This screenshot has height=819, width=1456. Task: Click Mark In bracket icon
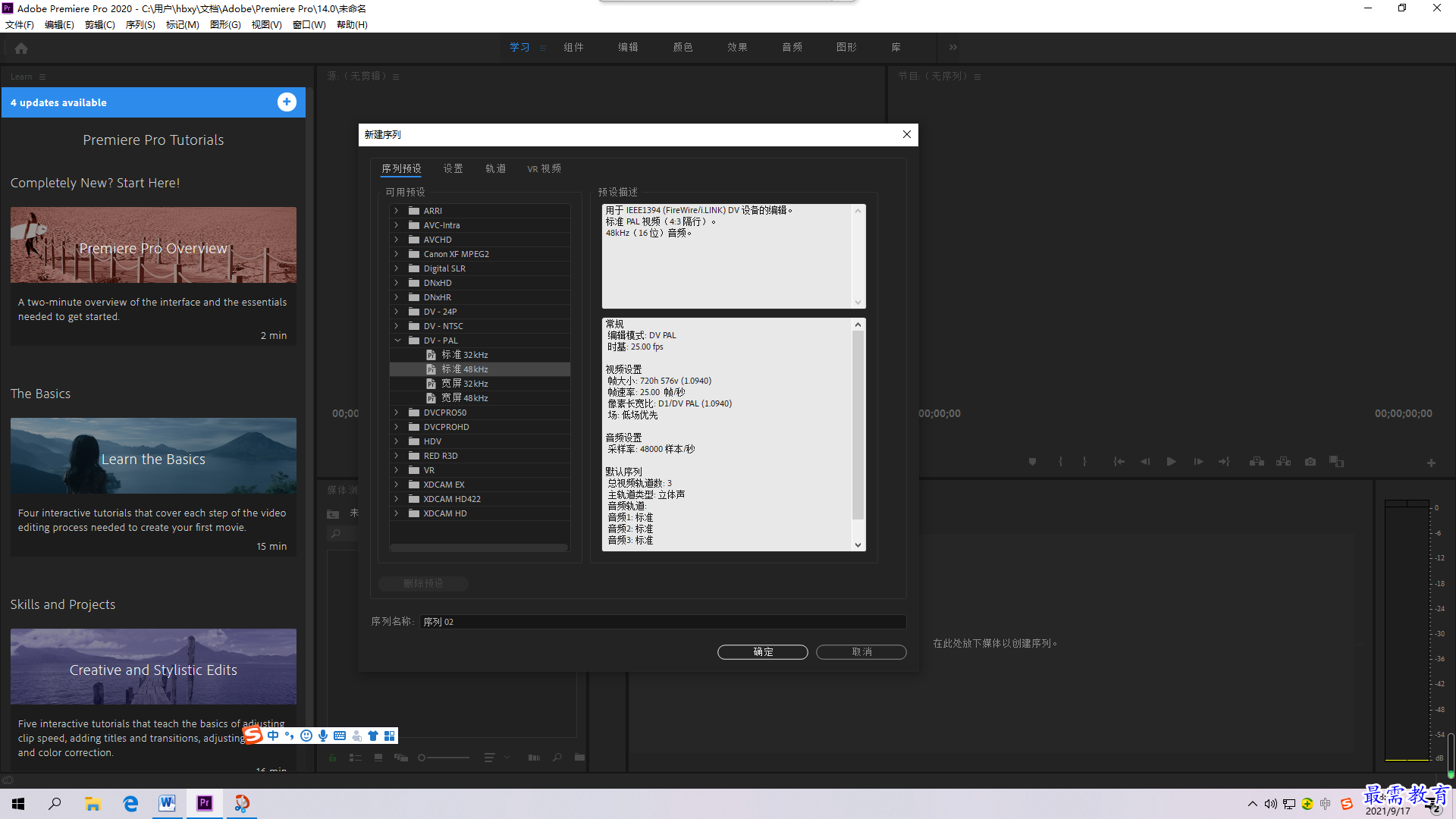pos(1060,461)
